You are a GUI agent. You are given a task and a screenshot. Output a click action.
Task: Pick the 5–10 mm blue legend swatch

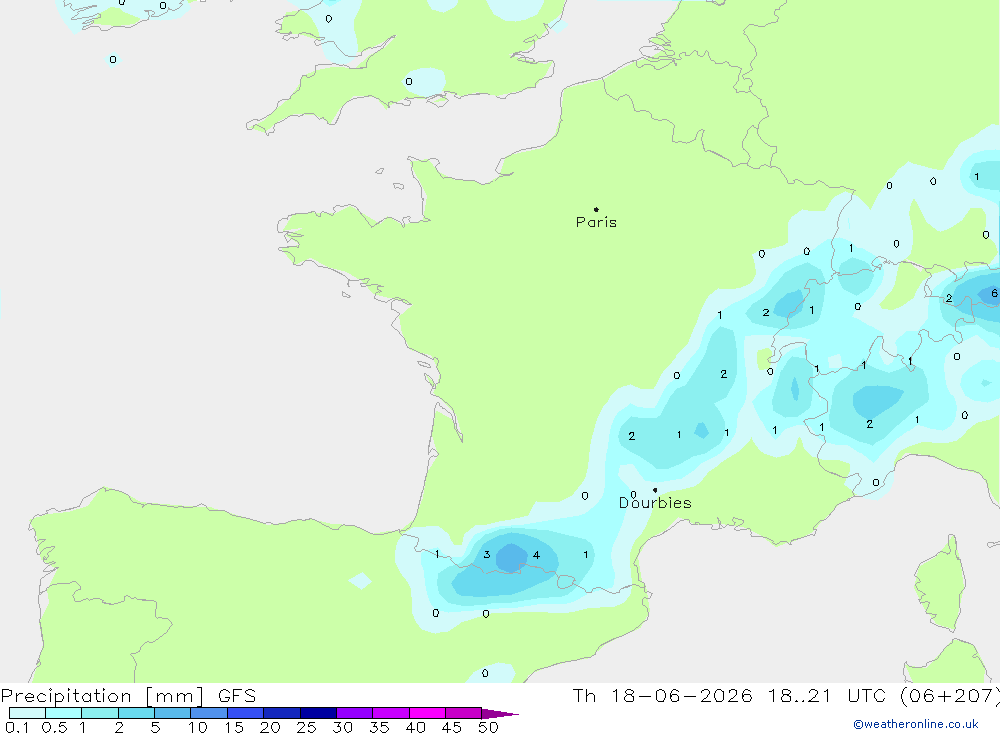point(172,713)
